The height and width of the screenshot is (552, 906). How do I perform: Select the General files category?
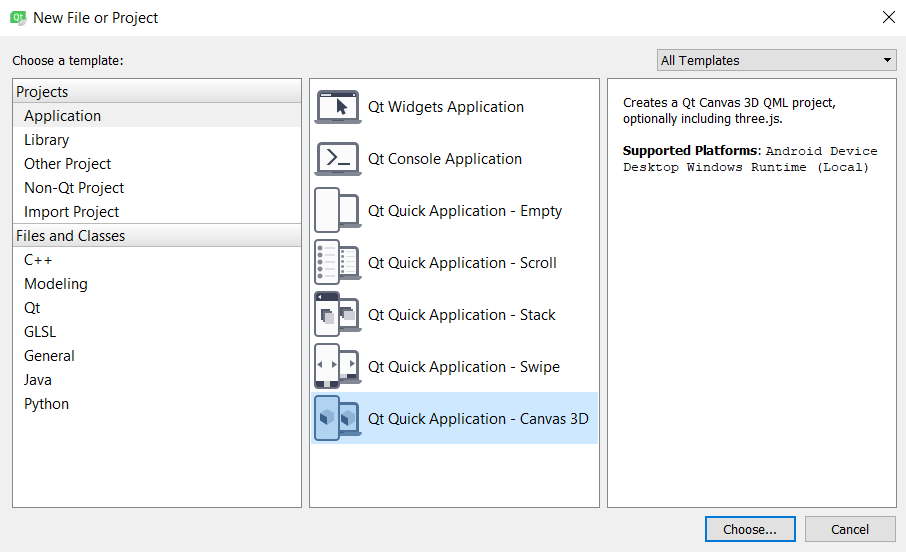coord(157,355)
